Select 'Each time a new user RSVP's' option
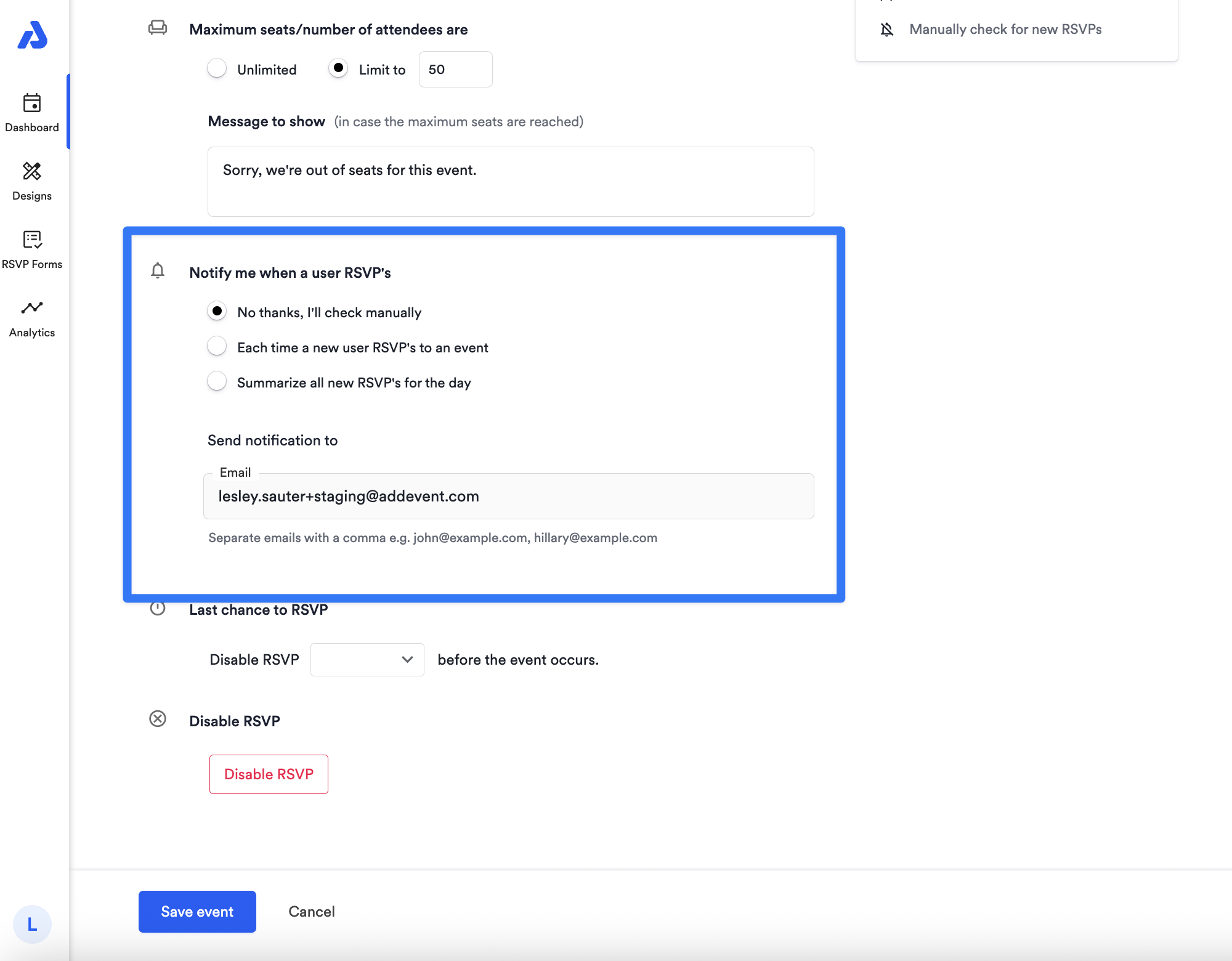1232x961 pixels. pos(217,347)
